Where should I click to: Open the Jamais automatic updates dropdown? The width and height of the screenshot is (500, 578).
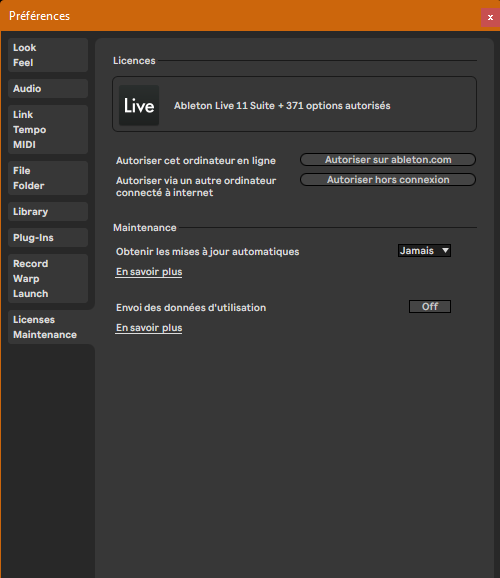point(424,251)
